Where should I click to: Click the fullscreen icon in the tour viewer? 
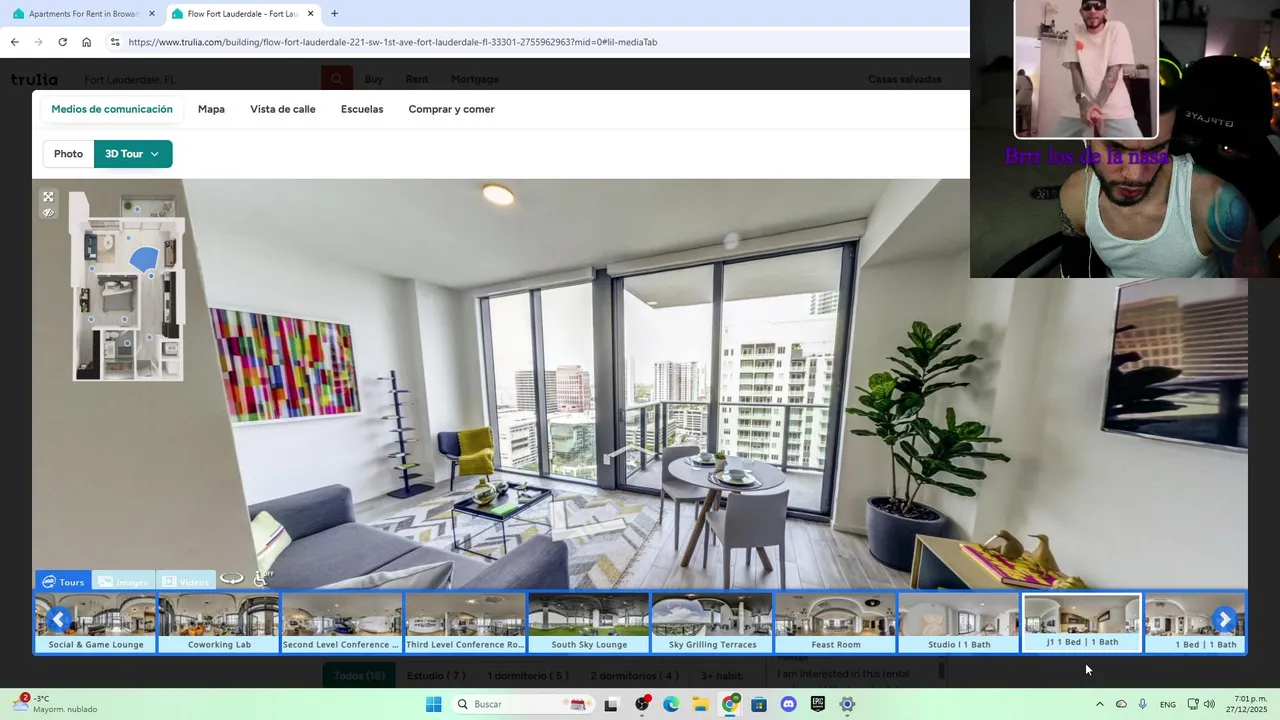pyautogui.click(x=48, y=197)
